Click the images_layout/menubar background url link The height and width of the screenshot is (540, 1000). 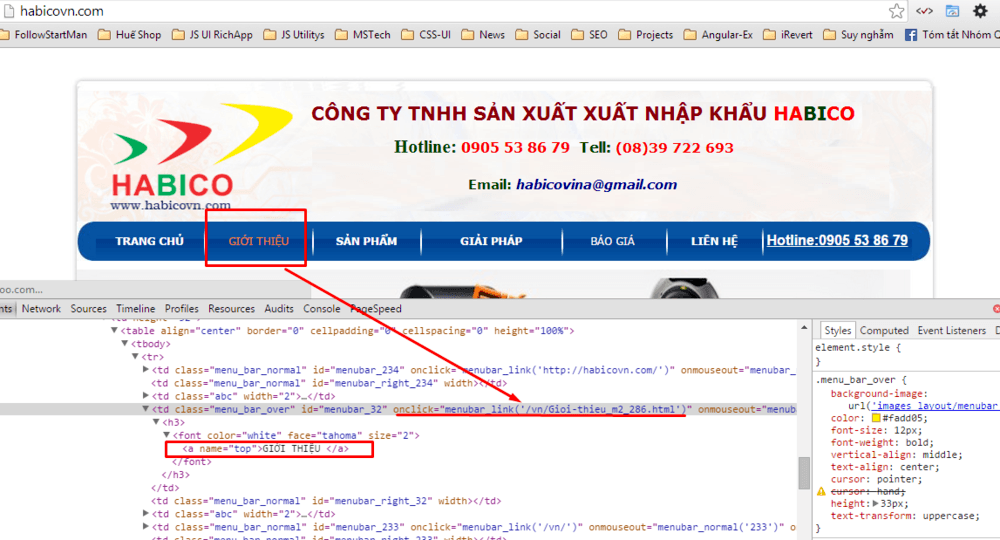pyautogui.click(x=934, y=405)
